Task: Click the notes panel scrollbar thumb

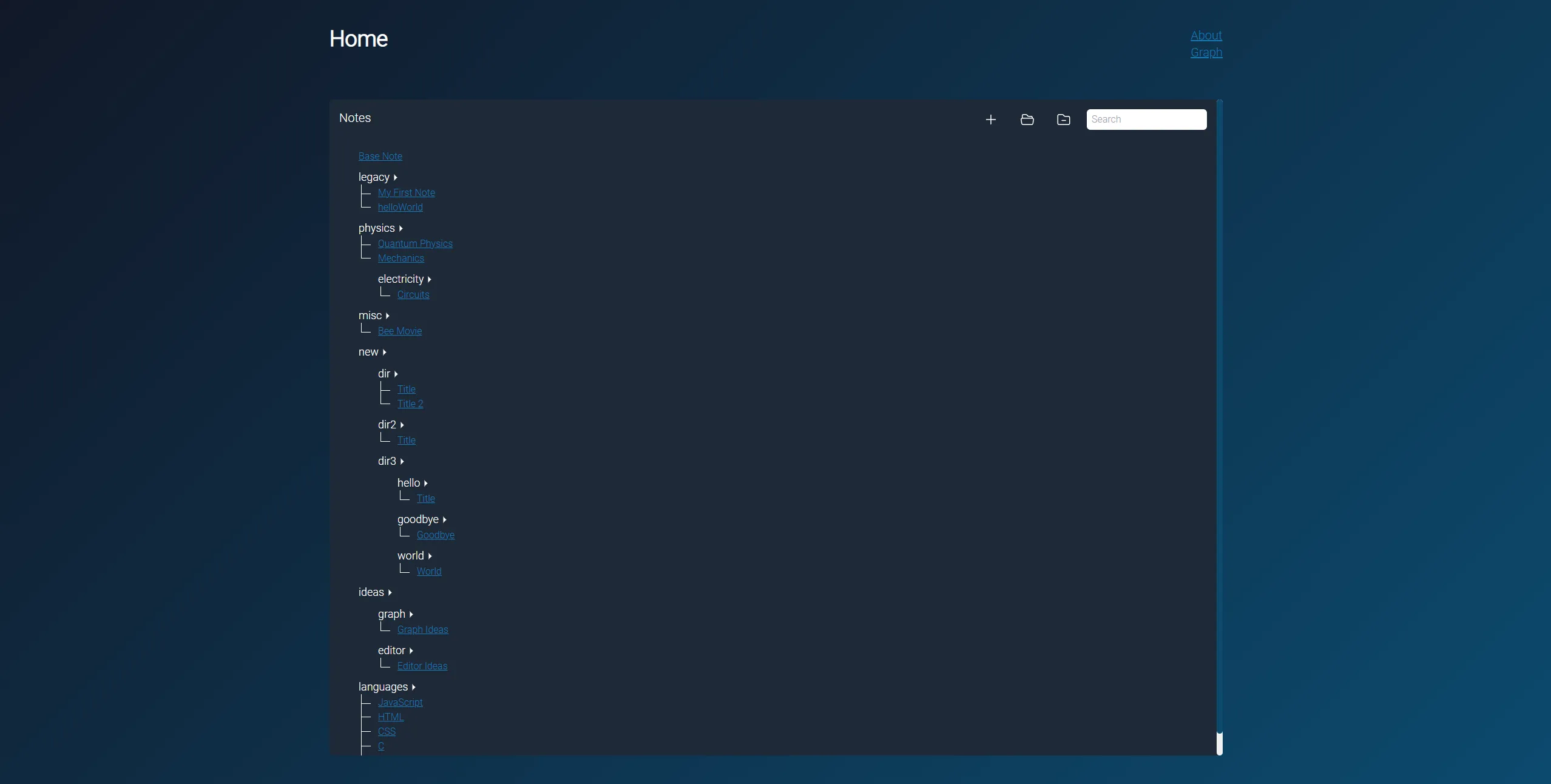Action: 1219,743
